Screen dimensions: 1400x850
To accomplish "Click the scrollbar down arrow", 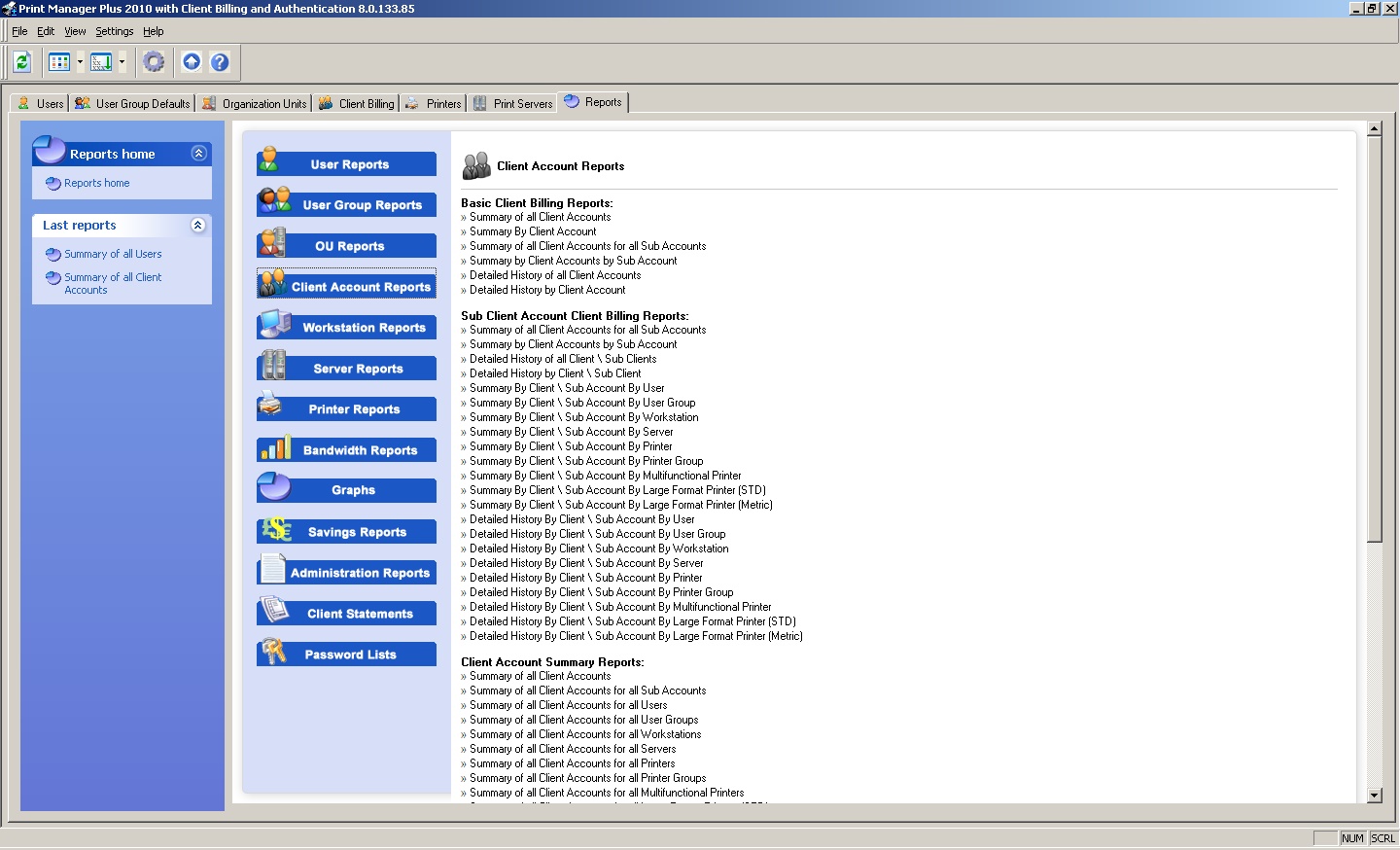I will 1374,796.
